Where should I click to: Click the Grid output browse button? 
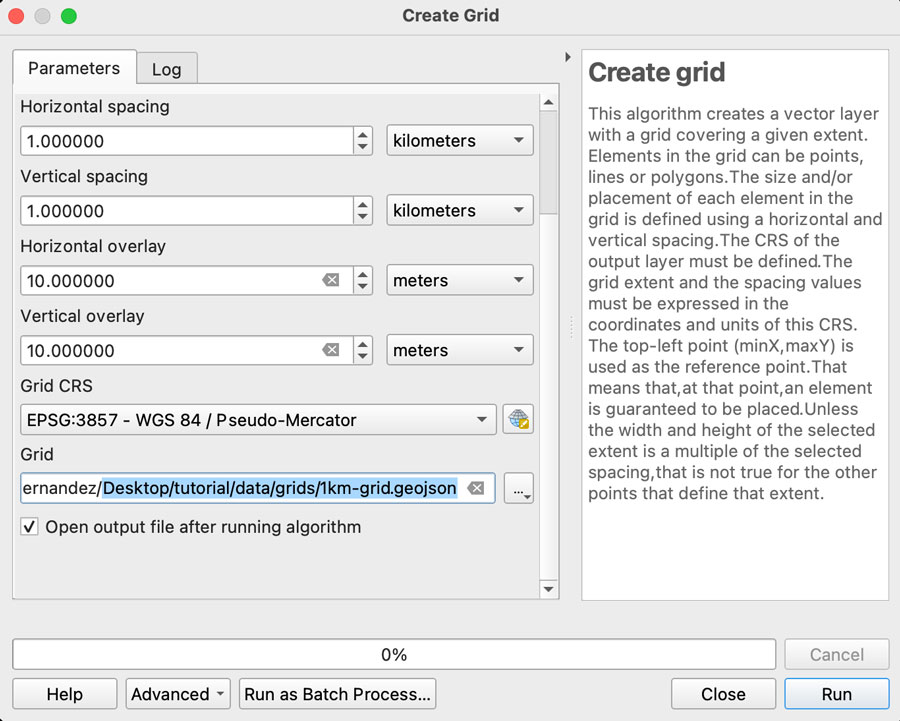click(519, 488)
